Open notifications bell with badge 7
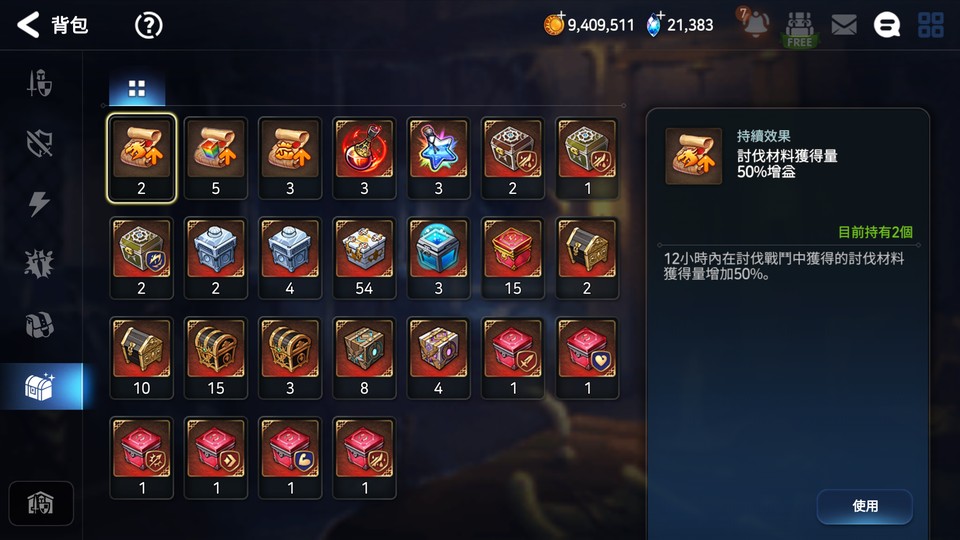 (x=754, y=23)
